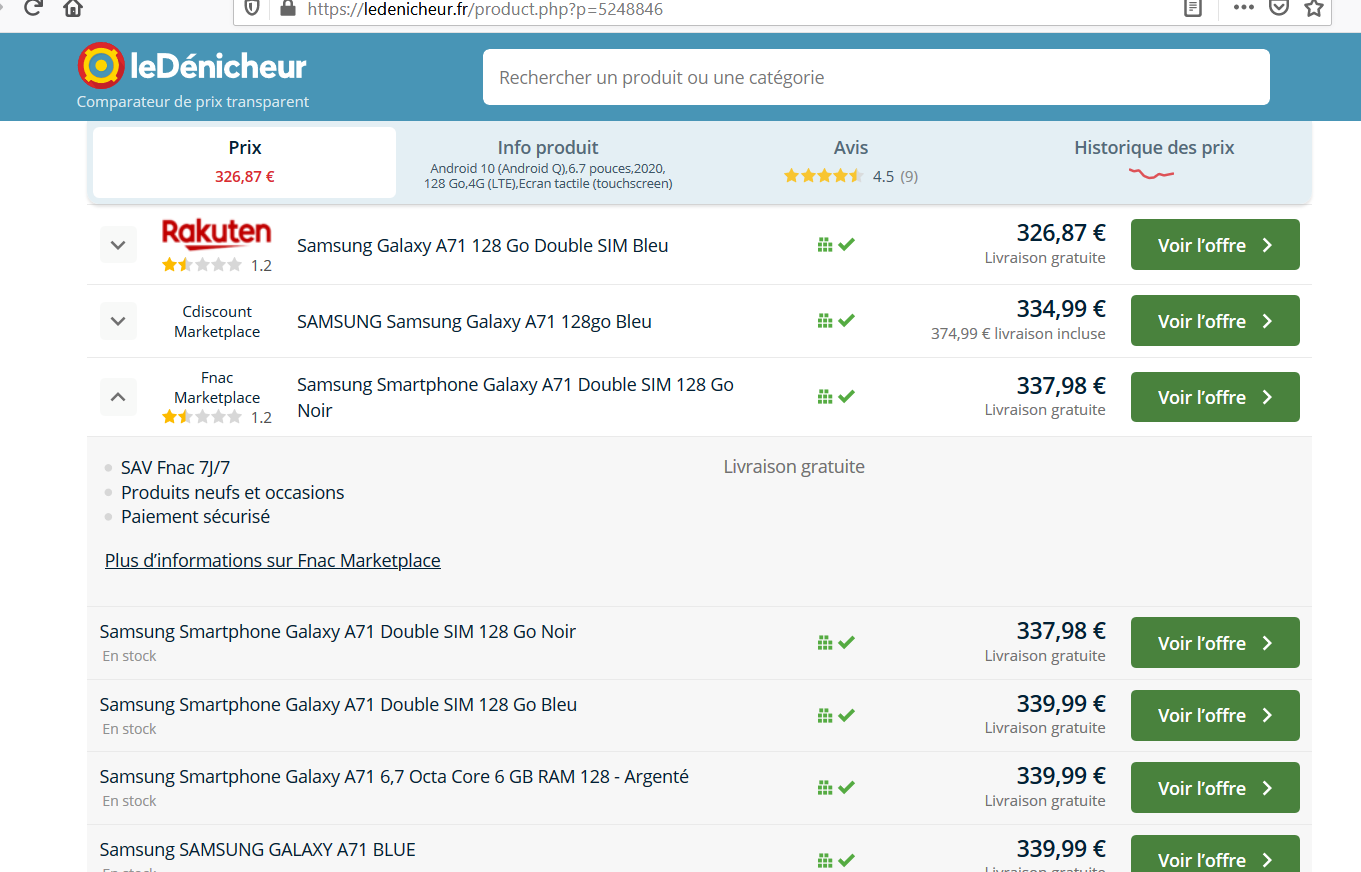Click the Pocket save icon
This screenshot has height=872, width=1361.
[x=1278, y=8]
